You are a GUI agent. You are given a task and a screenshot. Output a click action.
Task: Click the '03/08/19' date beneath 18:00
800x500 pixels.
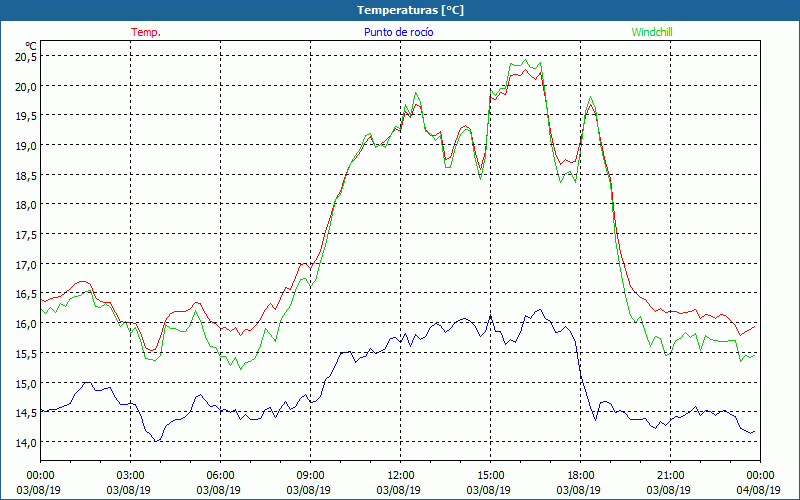[x=579, y=490]
